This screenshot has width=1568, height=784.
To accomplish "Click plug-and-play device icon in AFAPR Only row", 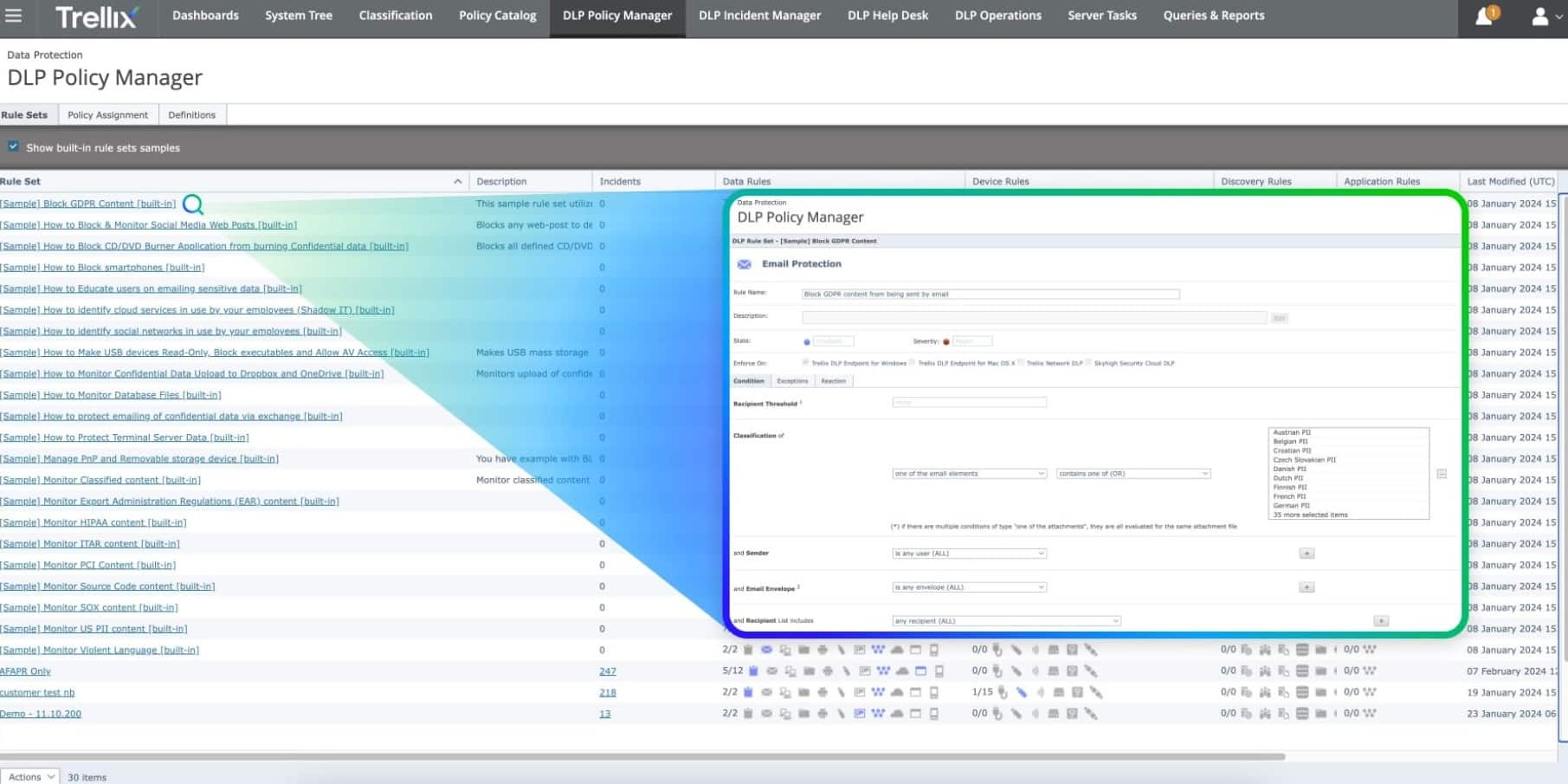I will 997,671.
